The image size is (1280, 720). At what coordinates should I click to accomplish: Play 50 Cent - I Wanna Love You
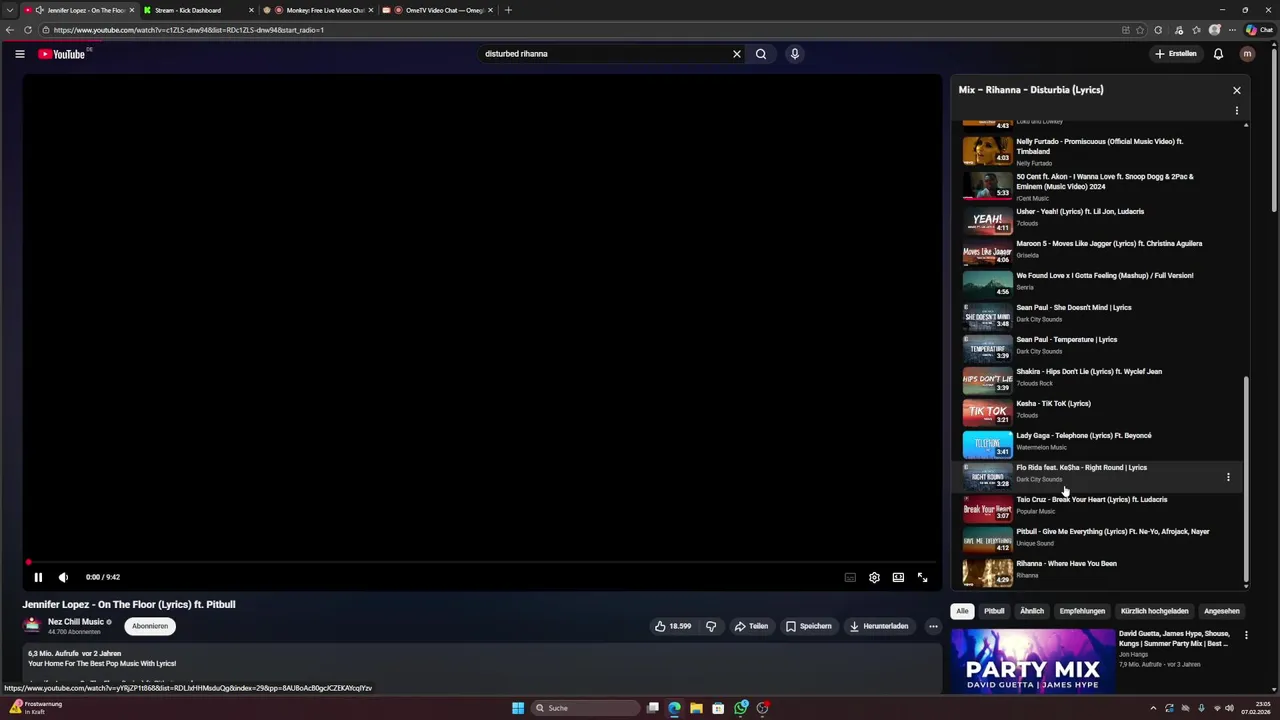coord(1100,186)
